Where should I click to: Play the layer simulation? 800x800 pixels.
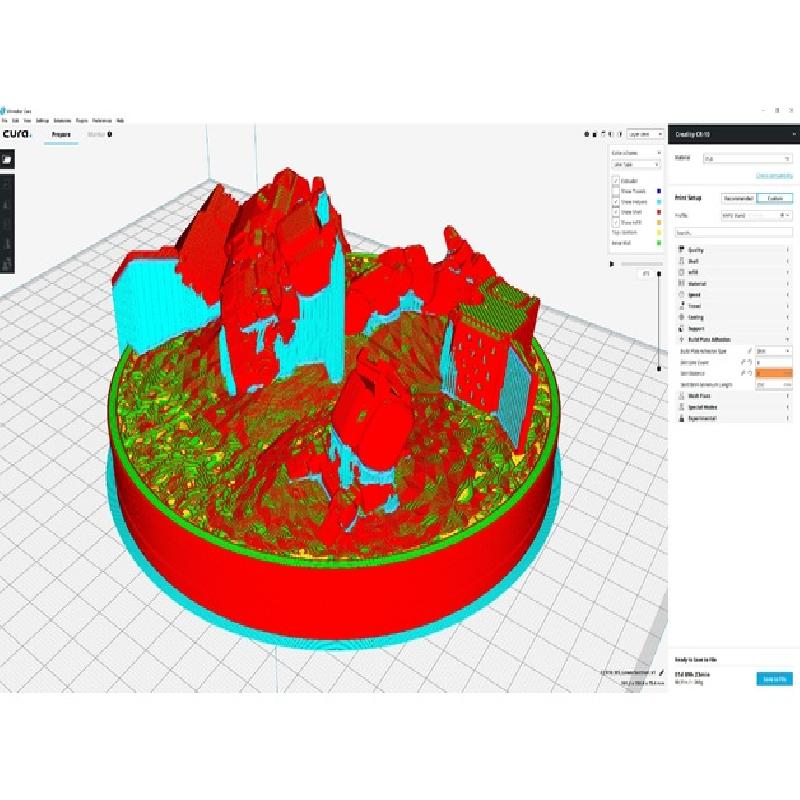pos(612,264)
